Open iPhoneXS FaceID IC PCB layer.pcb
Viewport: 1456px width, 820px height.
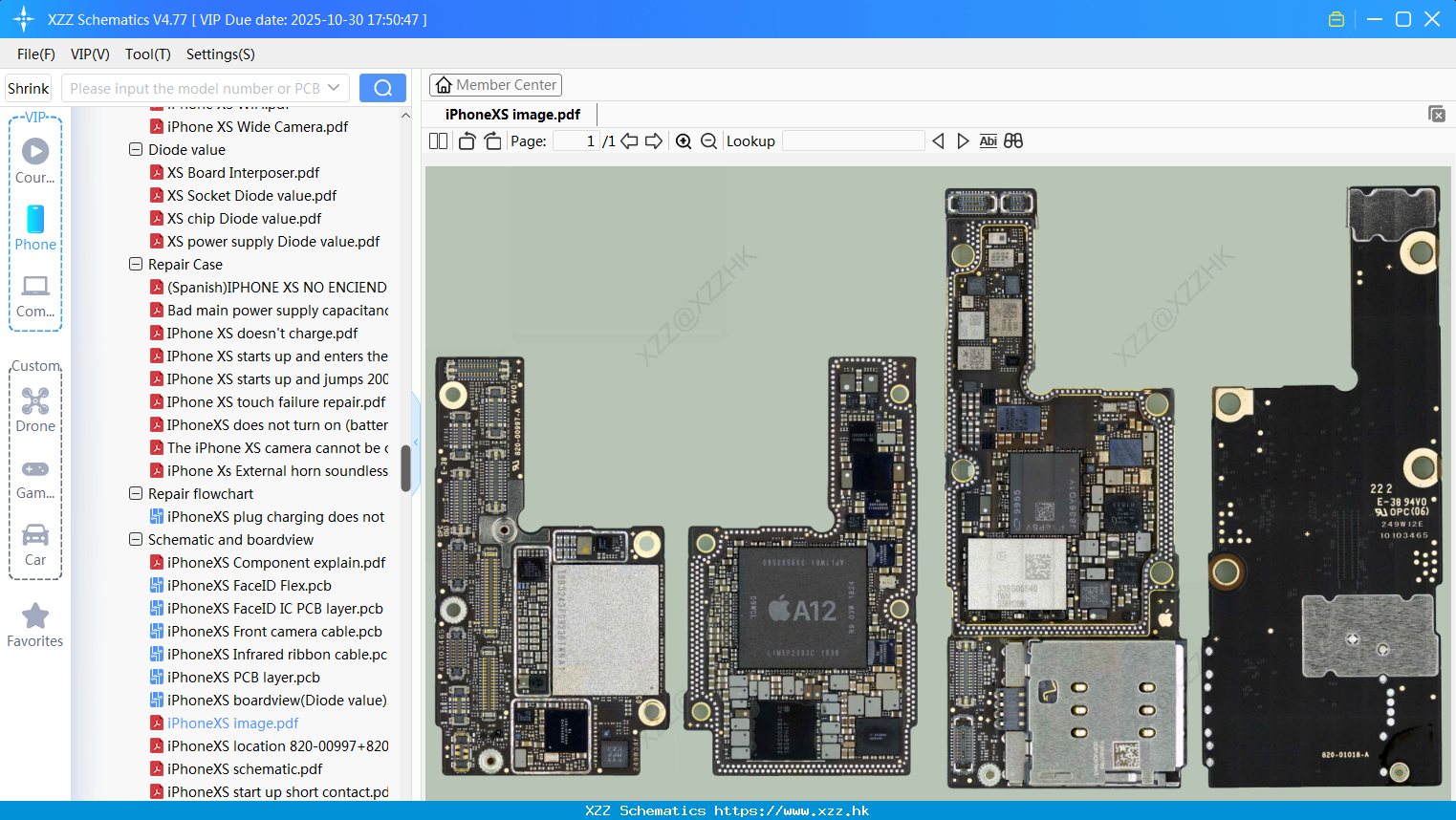[x=274, y=608]
